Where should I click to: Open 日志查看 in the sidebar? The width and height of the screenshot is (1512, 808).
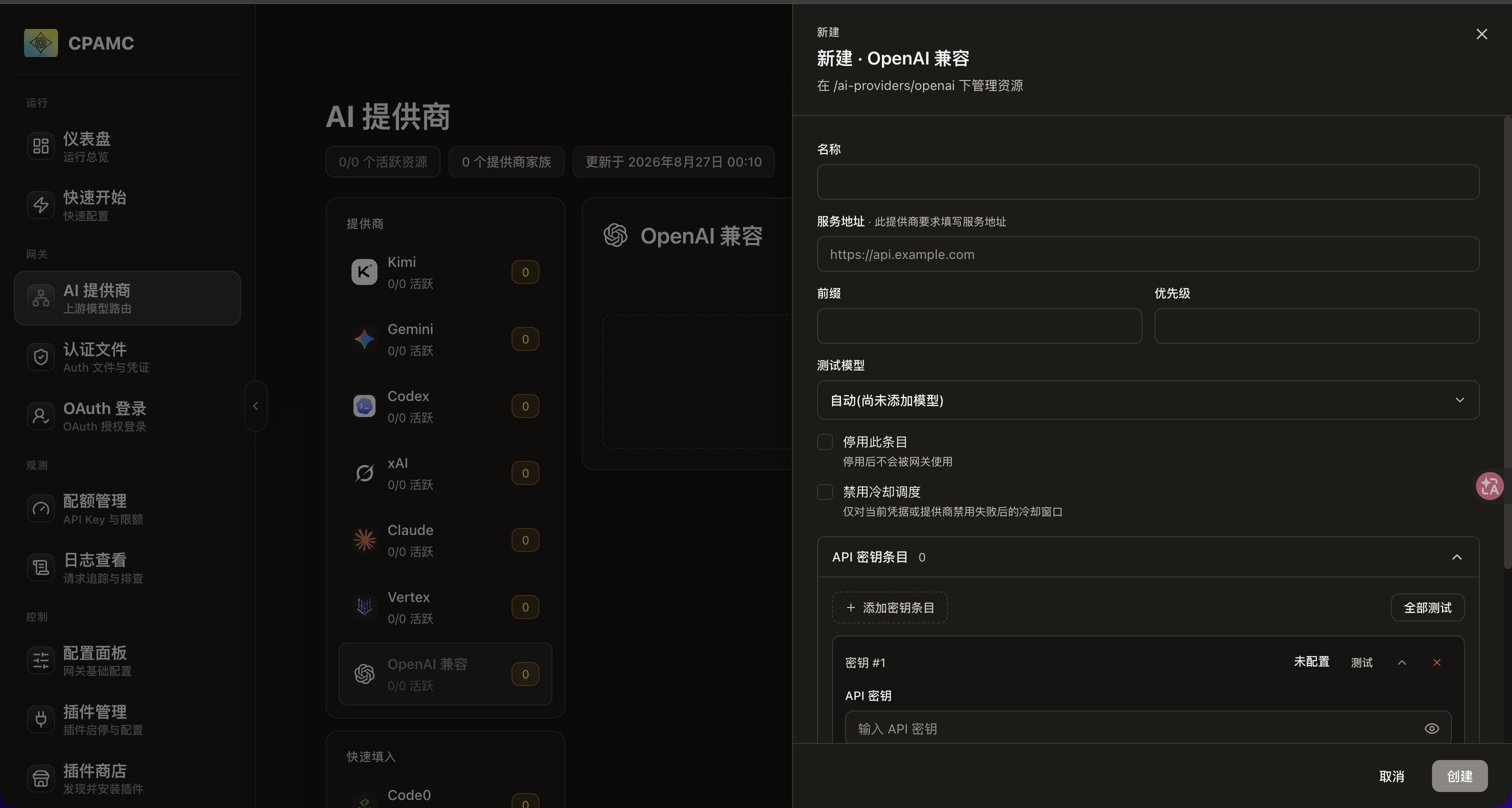tap(127, 567)
